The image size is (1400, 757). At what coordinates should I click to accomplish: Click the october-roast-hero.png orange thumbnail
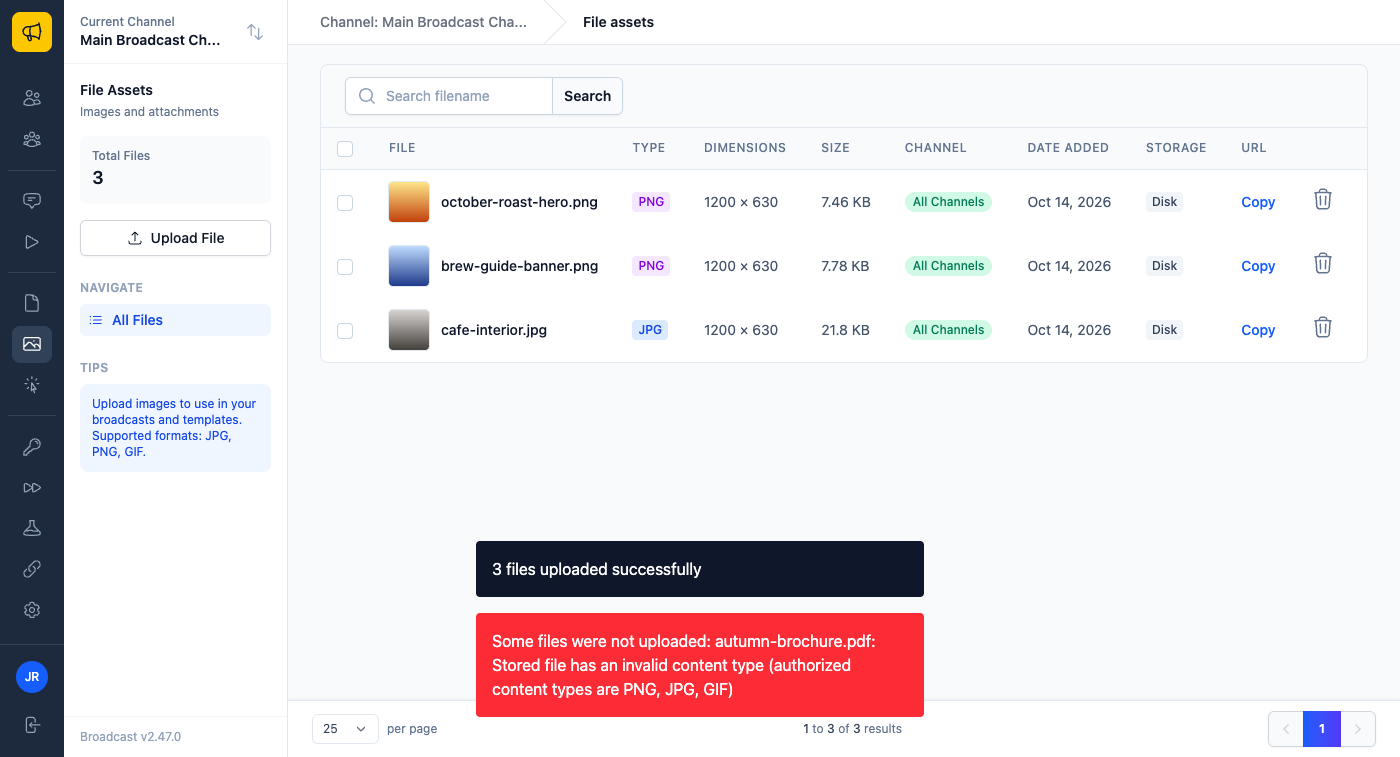tap(409, 202)
